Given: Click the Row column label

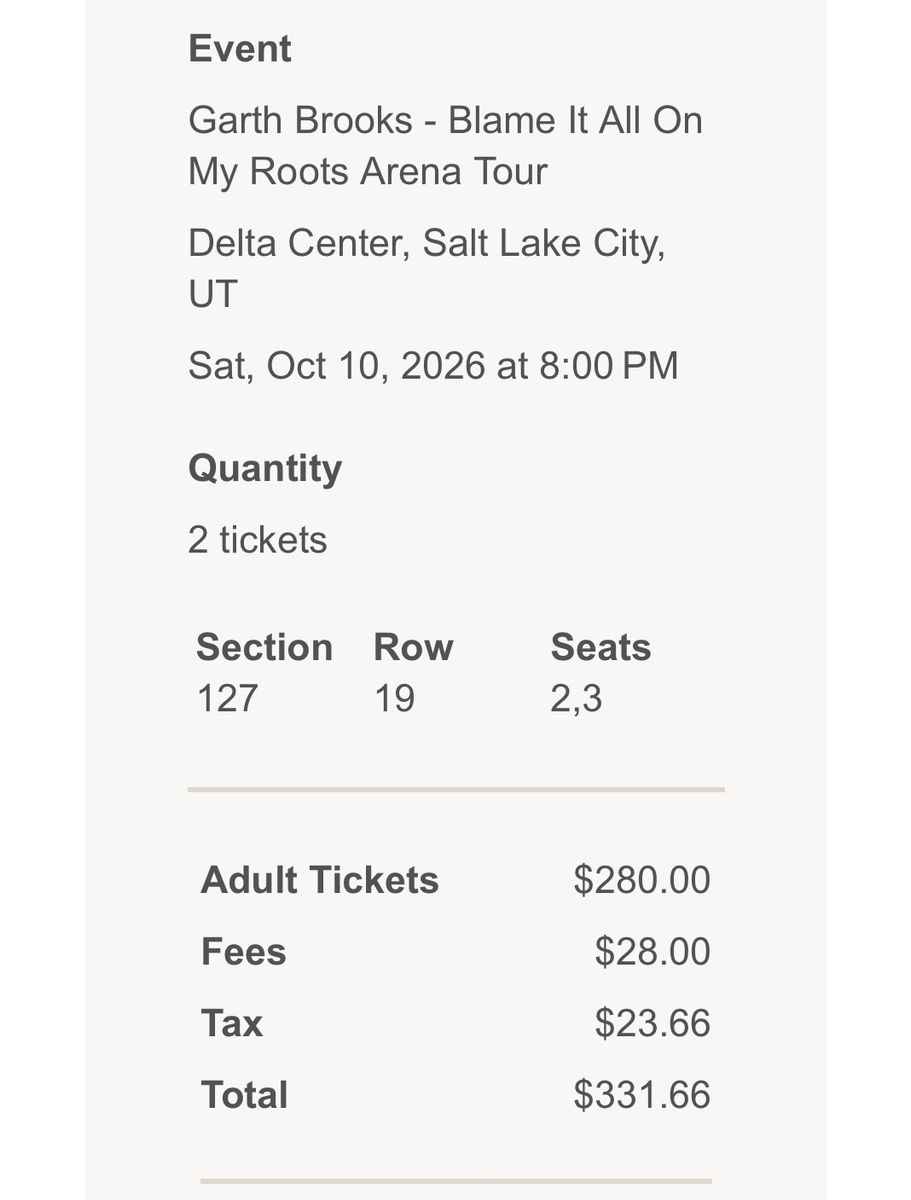Looking at the screenshot, I should point(413,648).
